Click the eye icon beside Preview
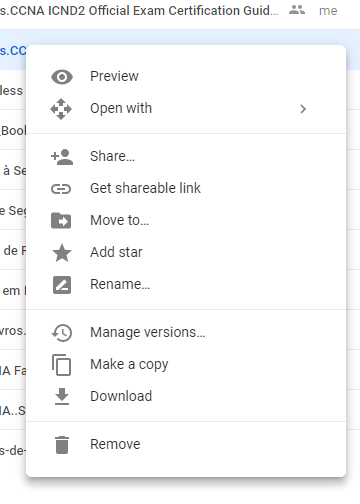This screenshot has height=504, width=360. (x=62, y=77)
